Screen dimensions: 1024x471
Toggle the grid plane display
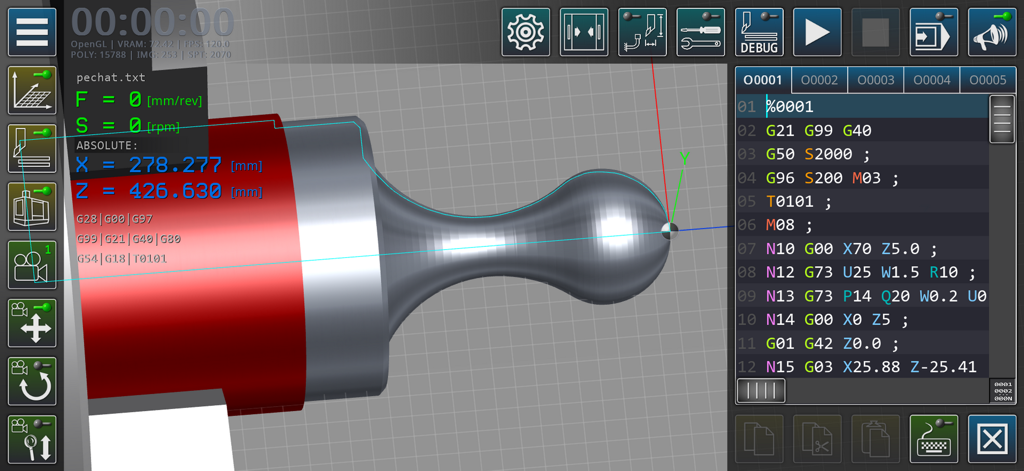[32, 91]
